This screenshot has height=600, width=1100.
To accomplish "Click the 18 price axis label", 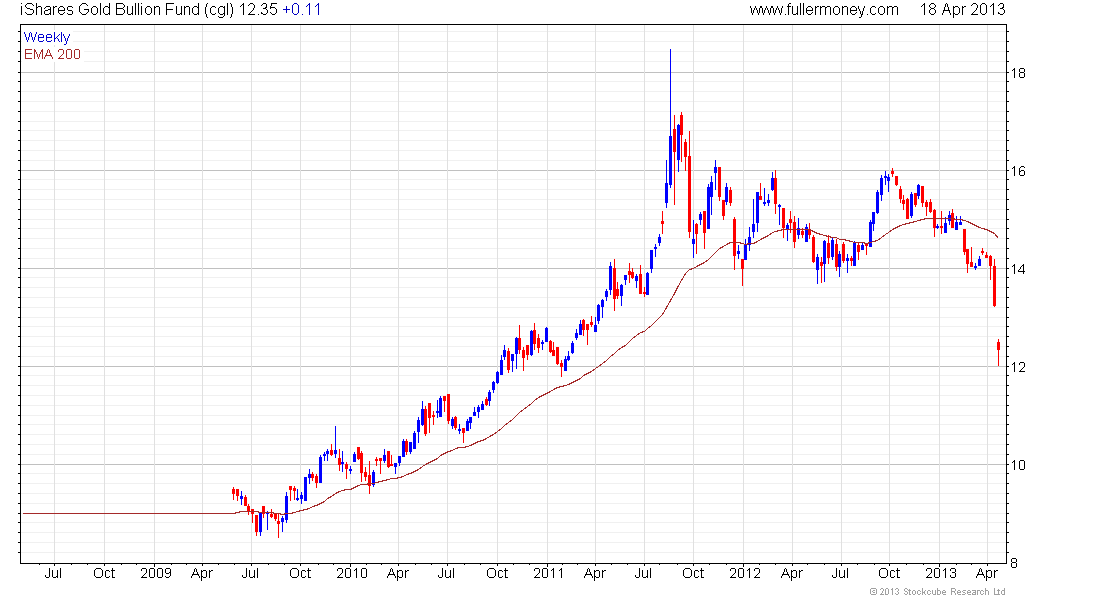I will pyautogui.click(x=1018, y=73).
